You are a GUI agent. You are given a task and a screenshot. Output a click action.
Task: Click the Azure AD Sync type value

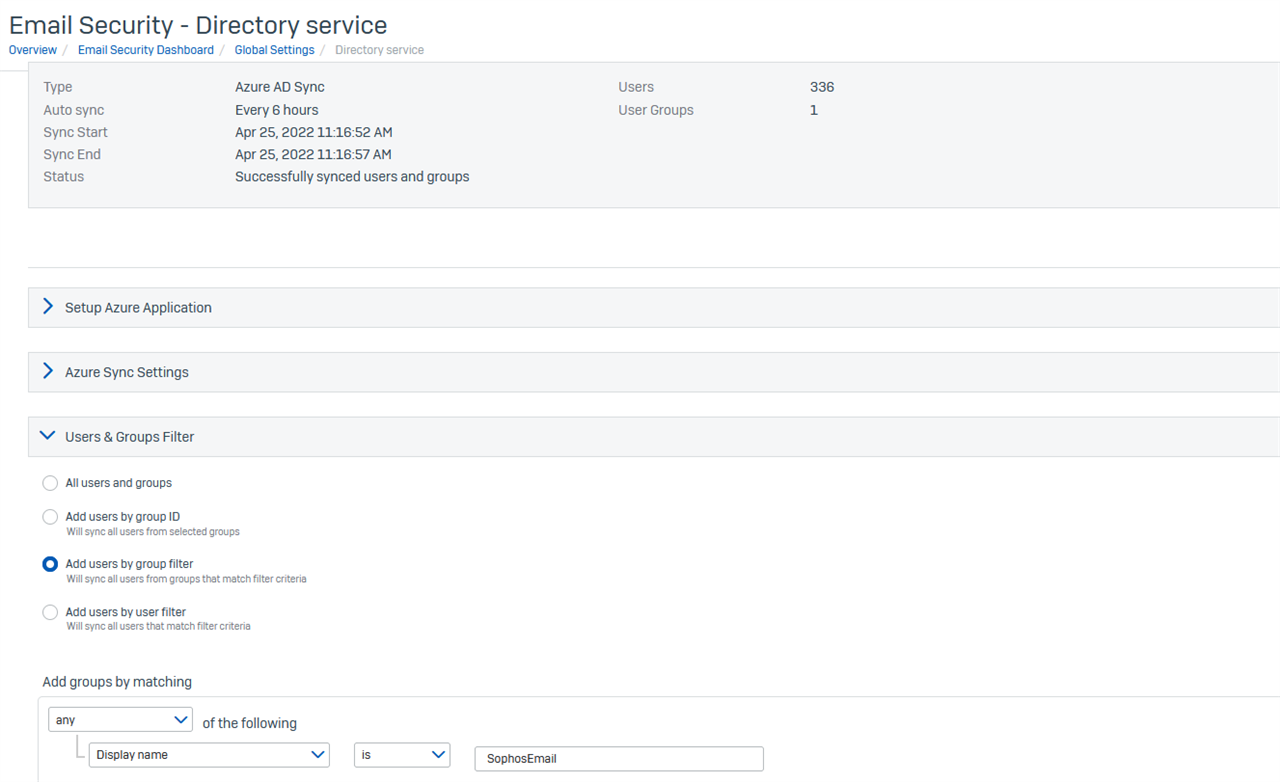(x=280, y=87)
